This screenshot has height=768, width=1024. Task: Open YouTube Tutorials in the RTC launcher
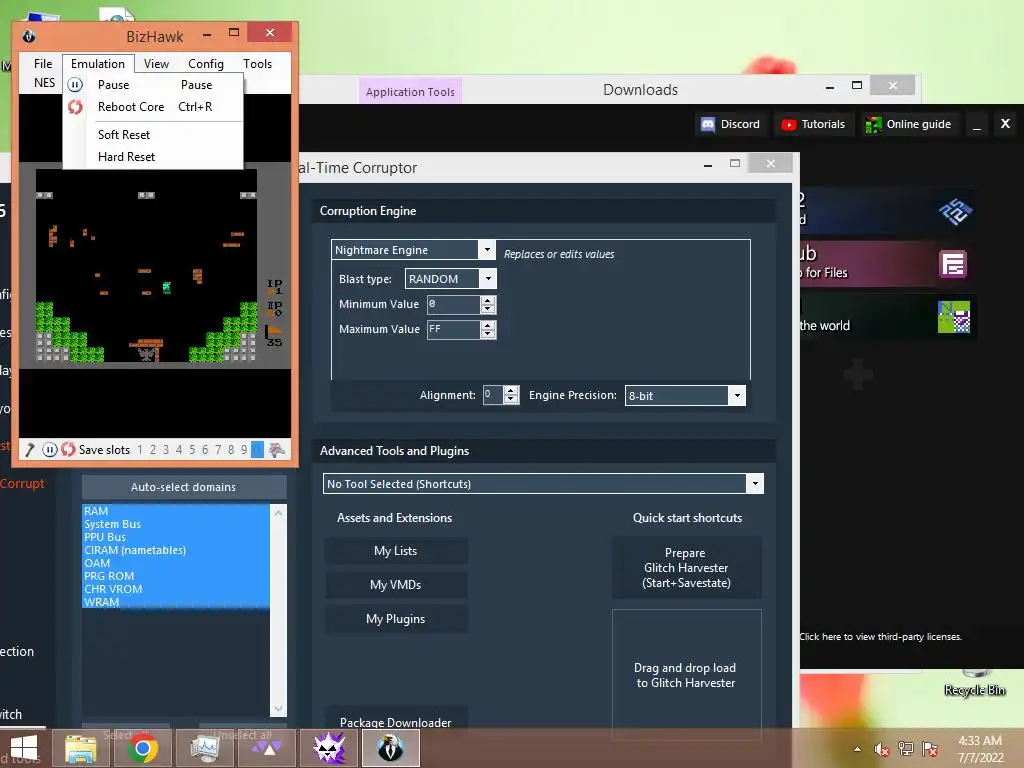(x=814, y=124)
